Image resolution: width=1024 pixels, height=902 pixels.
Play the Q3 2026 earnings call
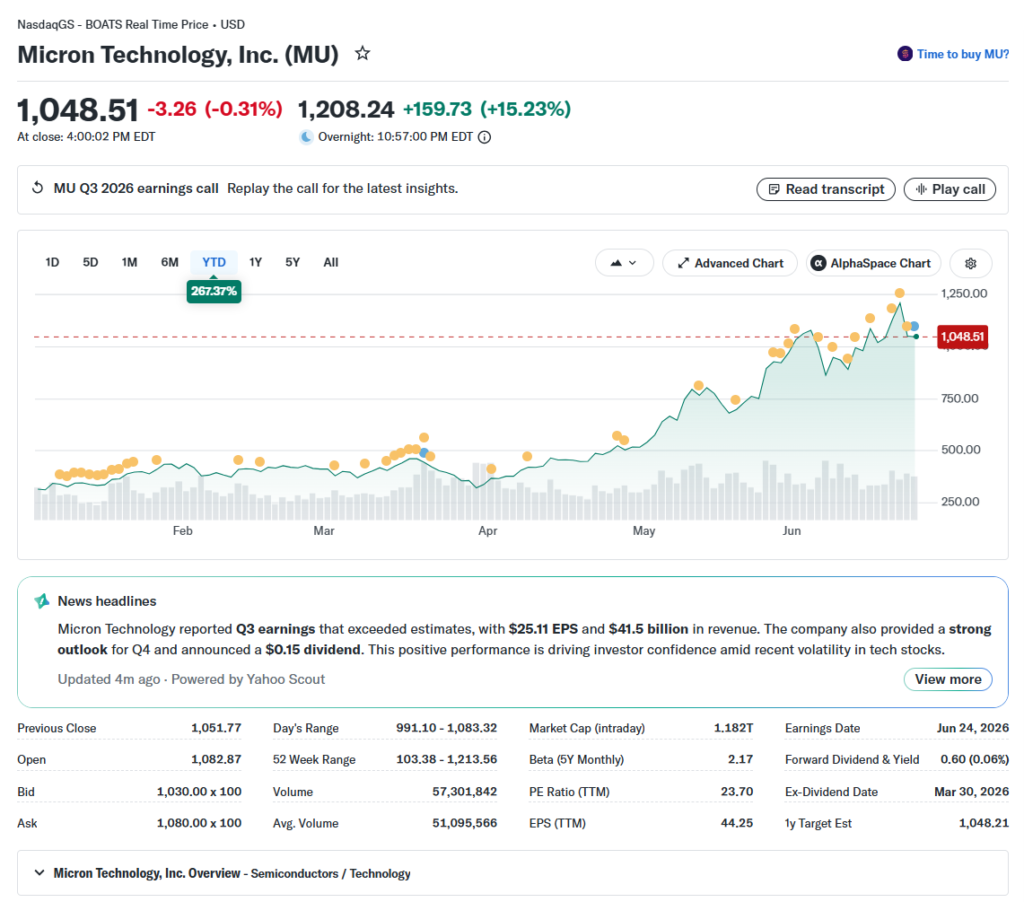click(950, 189)
